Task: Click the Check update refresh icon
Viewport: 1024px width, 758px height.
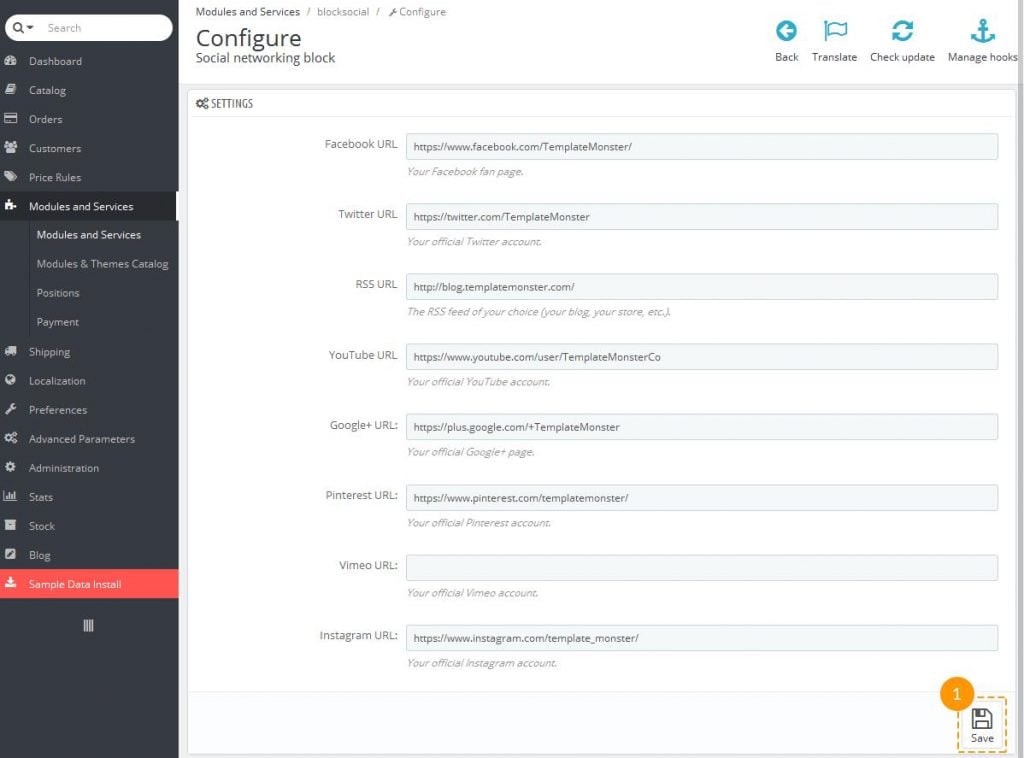Action: click(x=902, y=31)
